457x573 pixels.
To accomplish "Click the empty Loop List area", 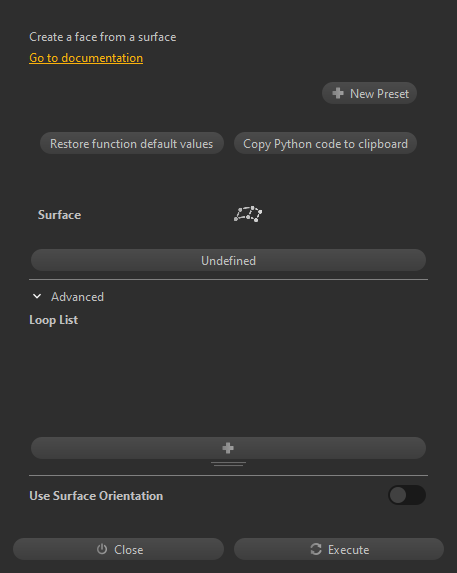I will click(x=228, y=382).
